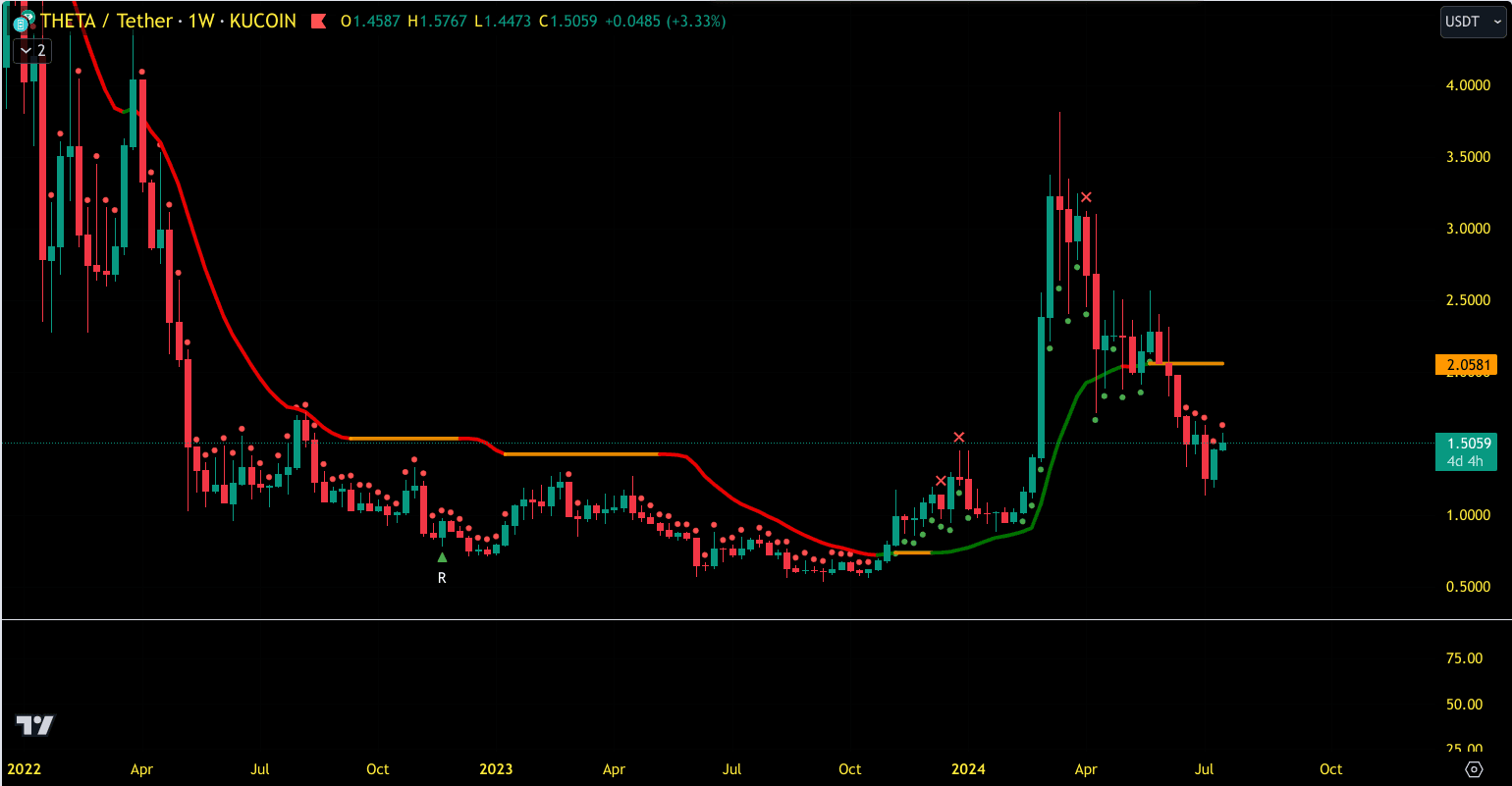Screen dimensions: 1512x786
Task: Click the change value +0.0485 (+3.33%)
Action: (665, 21)
